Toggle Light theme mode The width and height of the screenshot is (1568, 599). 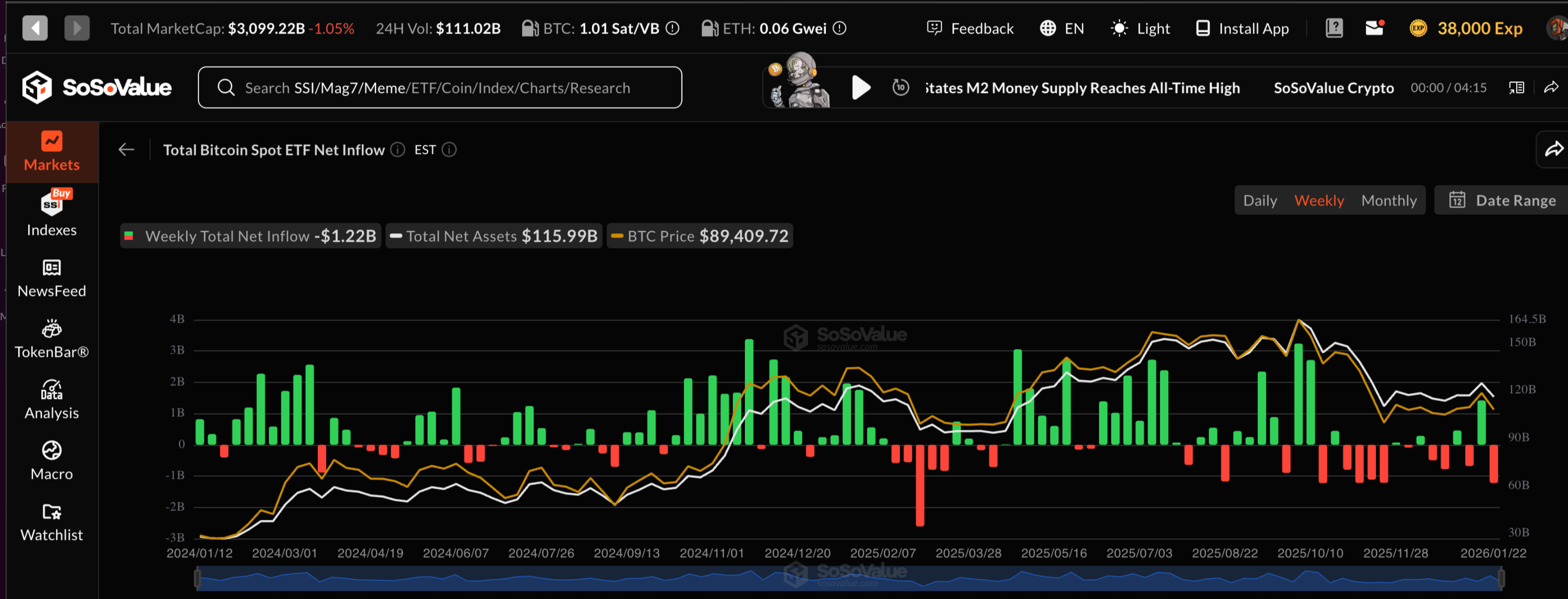pos(1140,29)
